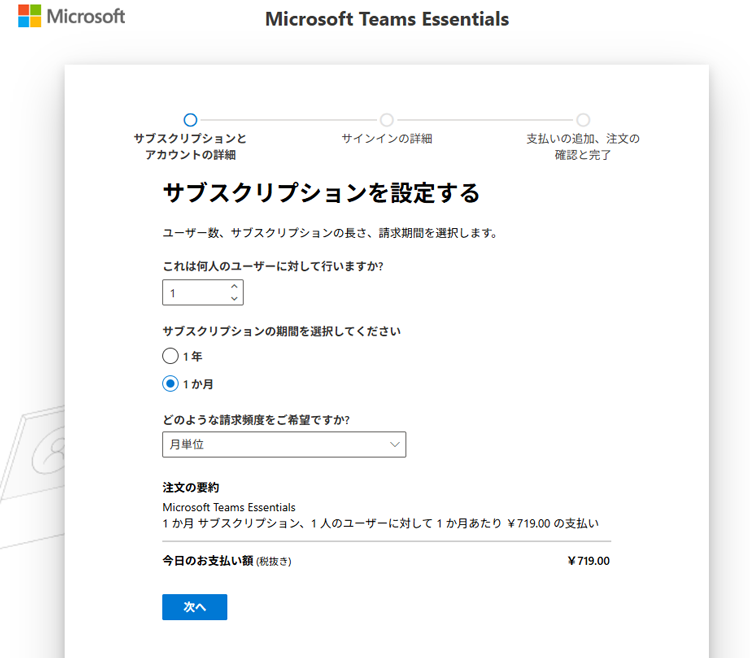This screenshot has width=750, height=658.
Task: Click Microsoft Teams Essentials in the order summary
Action: click(229, 507)
